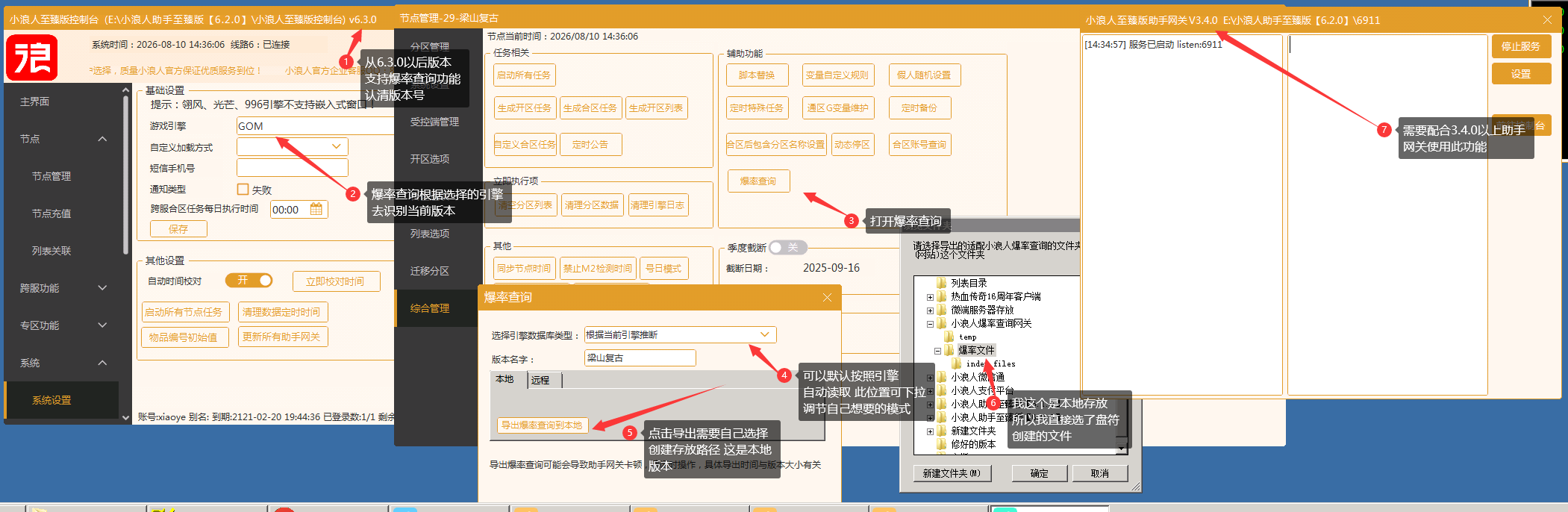Click 启动所有节点任务 button

pyautogui.click(x=184, y=312)
